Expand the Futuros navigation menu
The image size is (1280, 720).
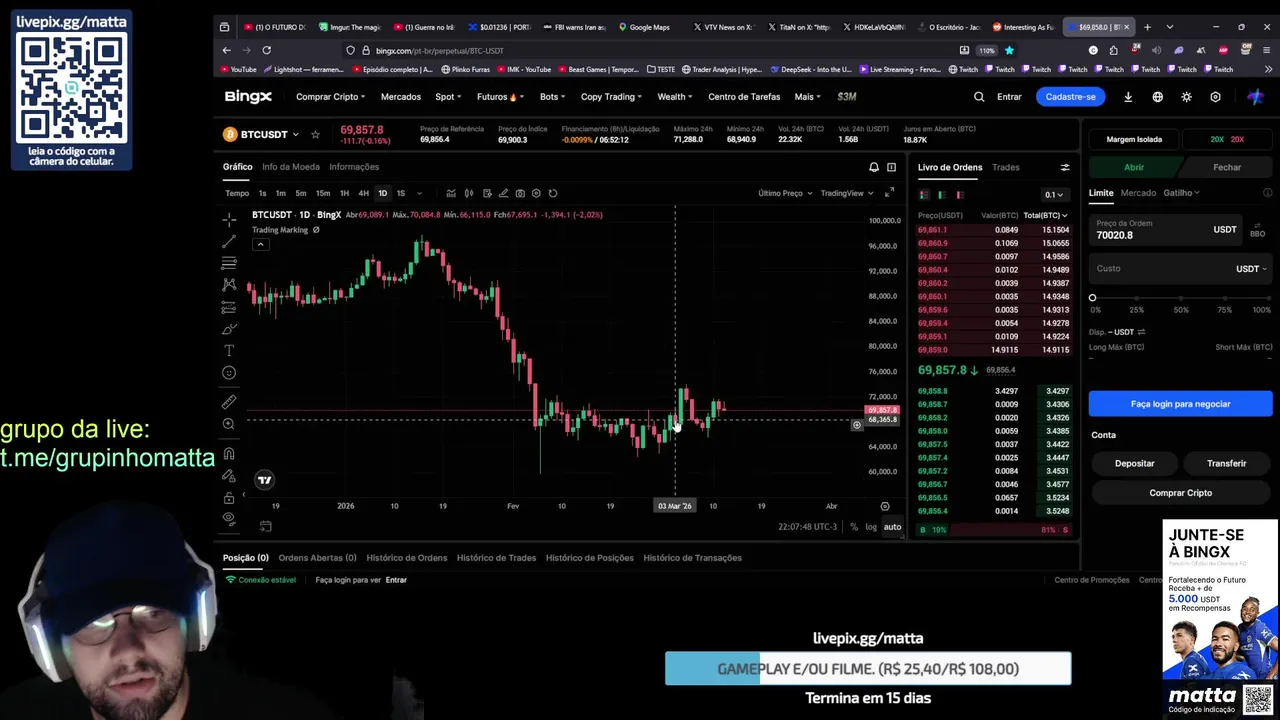(501, 97)
